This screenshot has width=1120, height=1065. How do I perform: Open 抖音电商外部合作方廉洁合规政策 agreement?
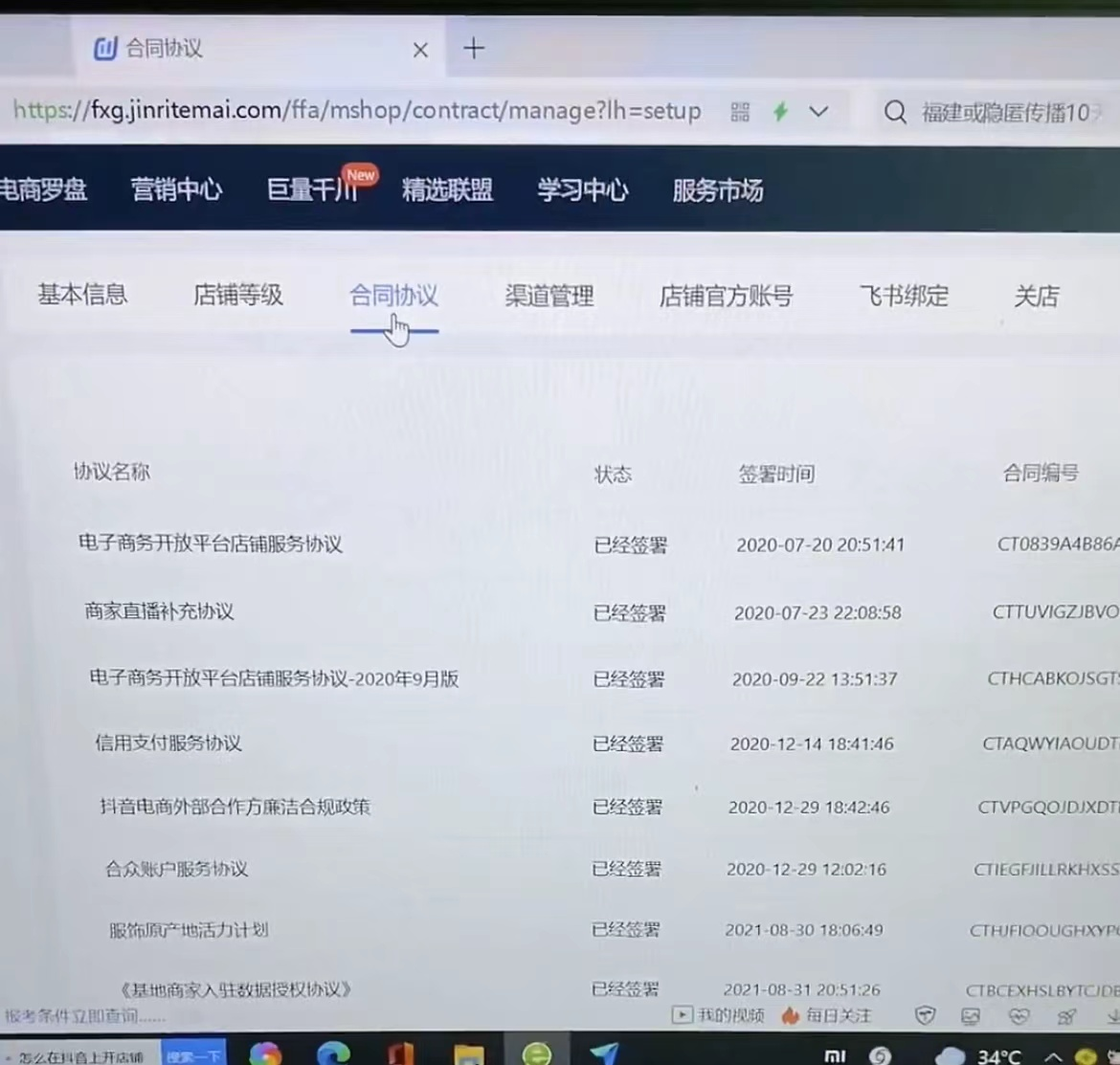[x=235, y=807]
